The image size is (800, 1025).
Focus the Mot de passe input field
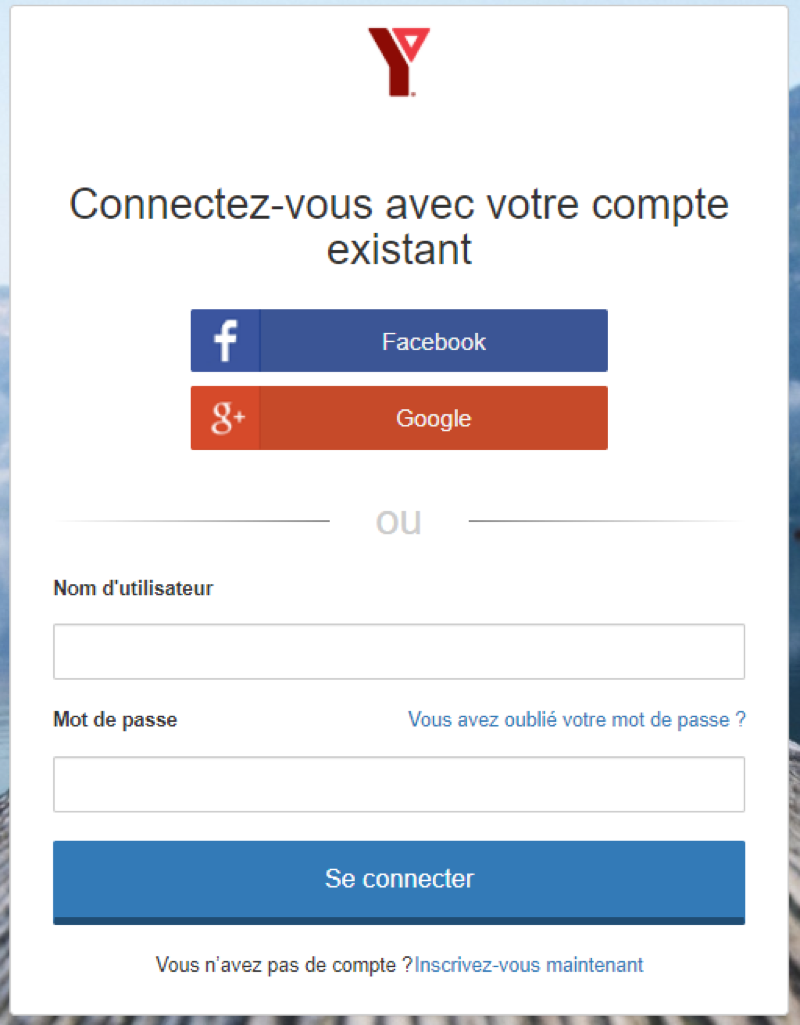point(399,784)
